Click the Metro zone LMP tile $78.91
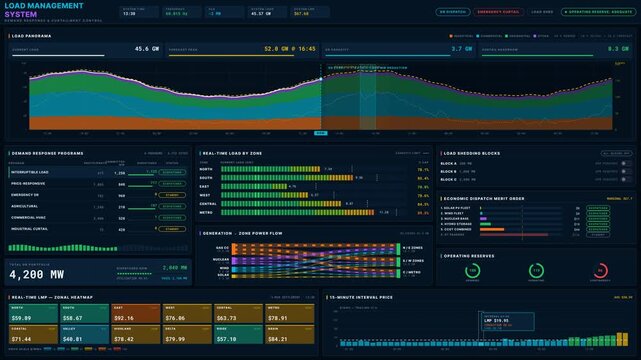 click(x=290, y=313)
